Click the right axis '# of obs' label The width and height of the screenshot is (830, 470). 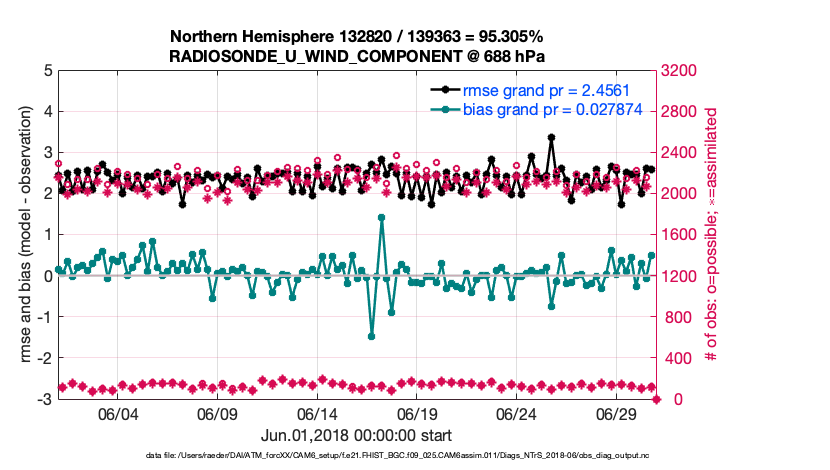[x=712, y=235]
